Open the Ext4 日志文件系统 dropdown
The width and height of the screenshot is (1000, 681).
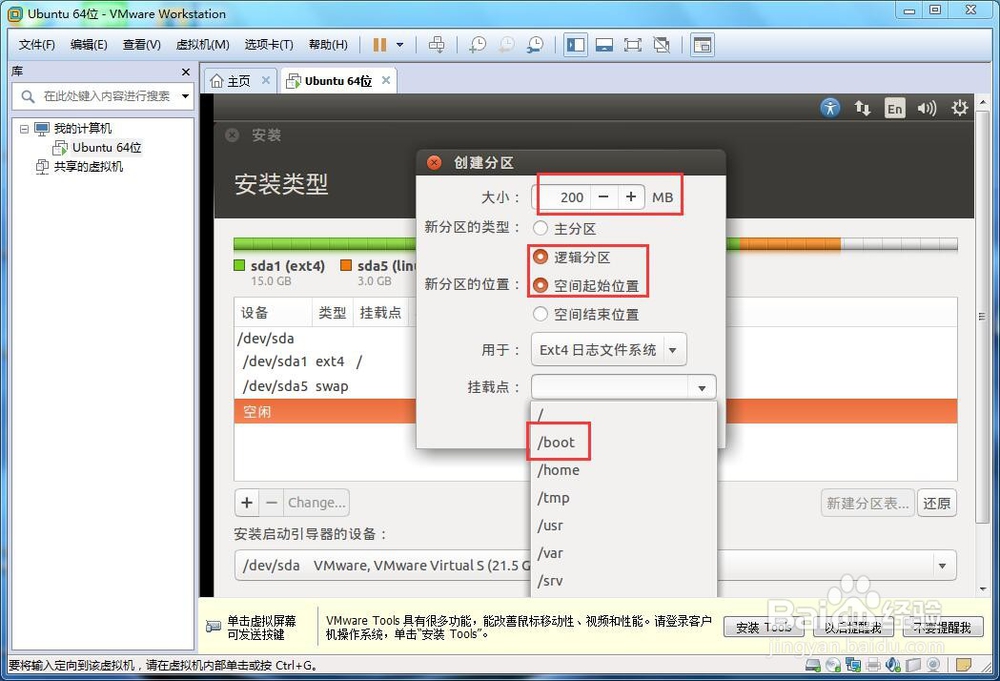608,349
